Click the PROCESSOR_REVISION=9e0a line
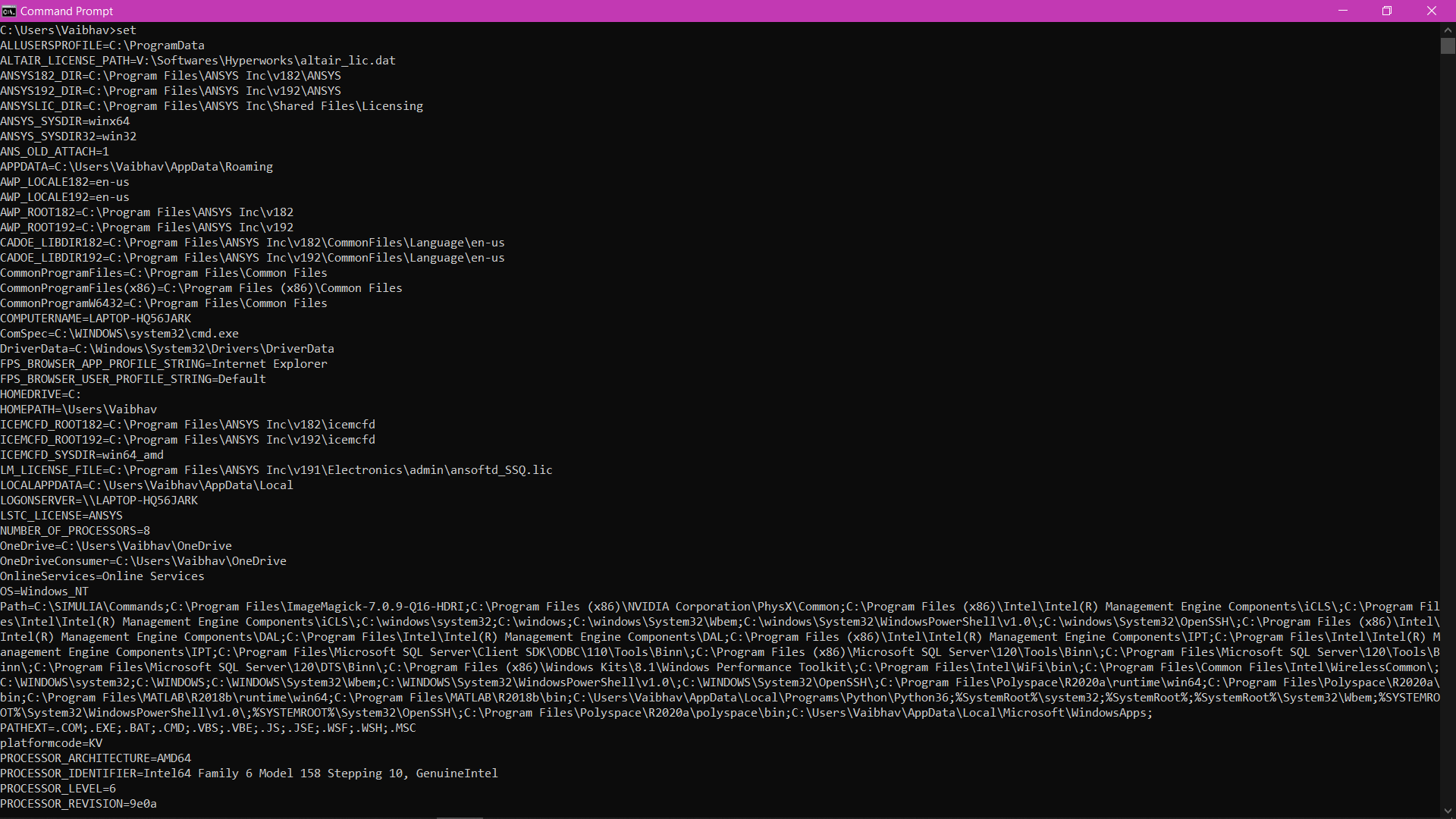The height and width of the screenshot is (819, 1456). coord(78,804)
